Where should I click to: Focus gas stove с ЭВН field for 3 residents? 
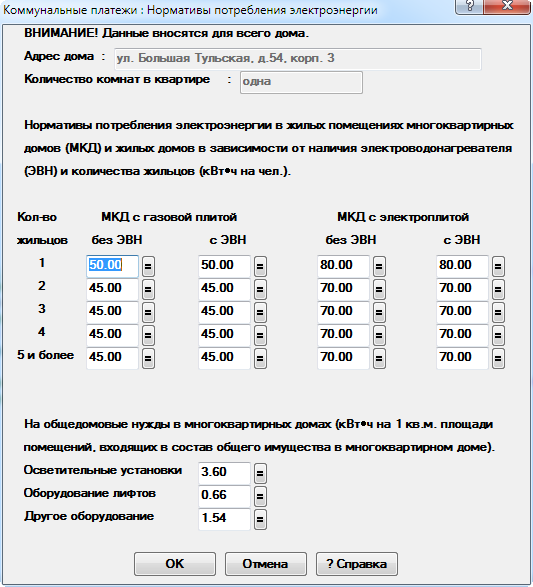click(224, 312)
